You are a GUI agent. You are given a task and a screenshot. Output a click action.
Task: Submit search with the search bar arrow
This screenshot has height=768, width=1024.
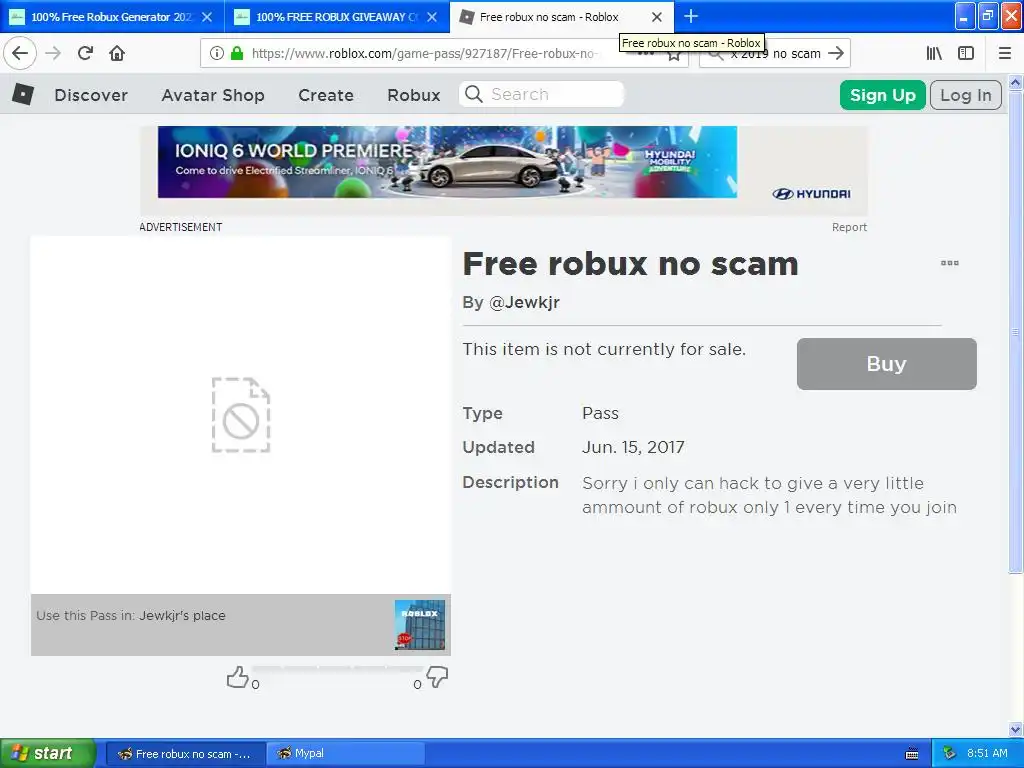pyautogui.click(x=836, y=54)
